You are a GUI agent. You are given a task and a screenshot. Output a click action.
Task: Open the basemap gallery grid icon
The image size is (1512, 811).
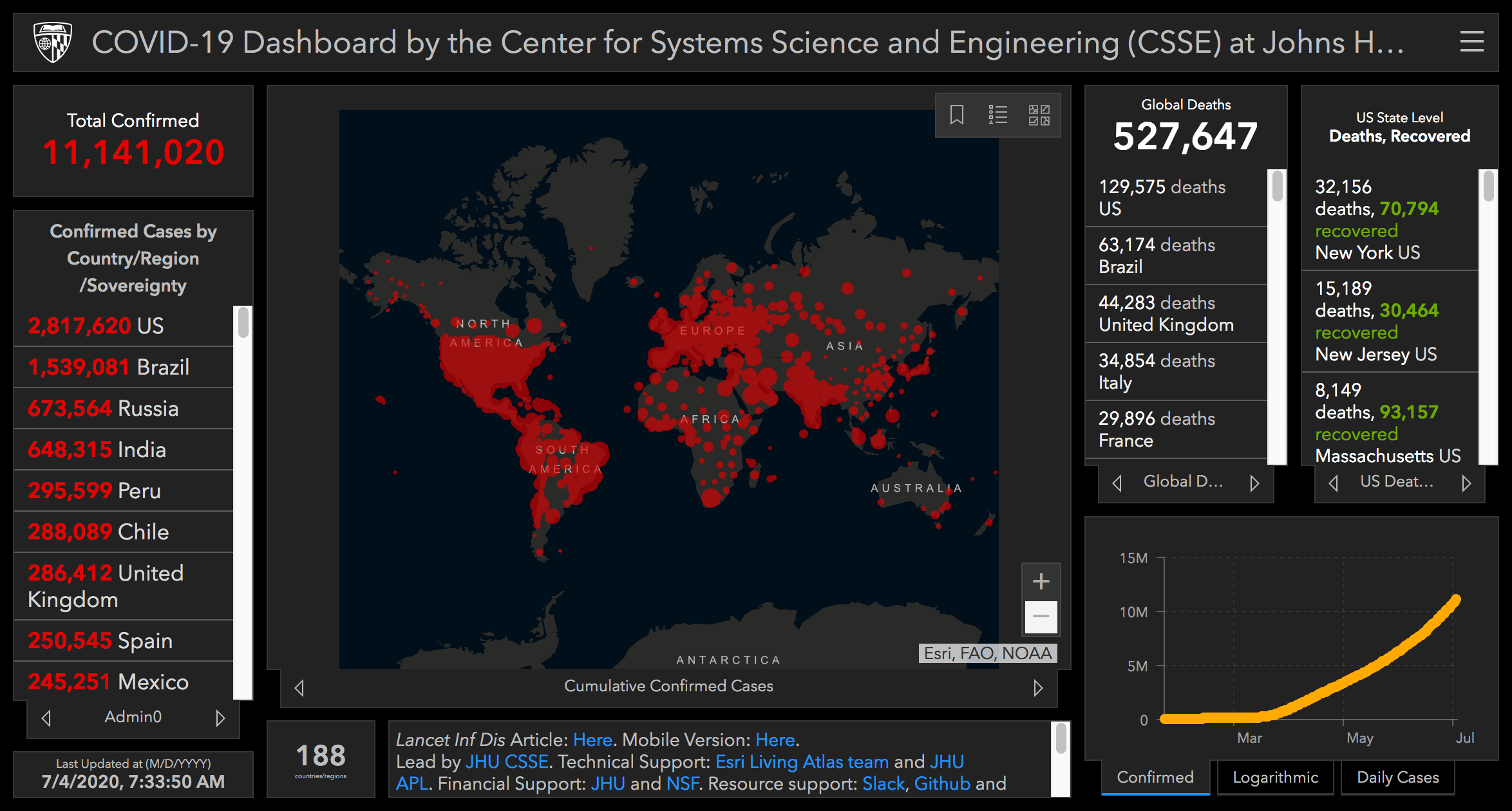coord(1039,115)
